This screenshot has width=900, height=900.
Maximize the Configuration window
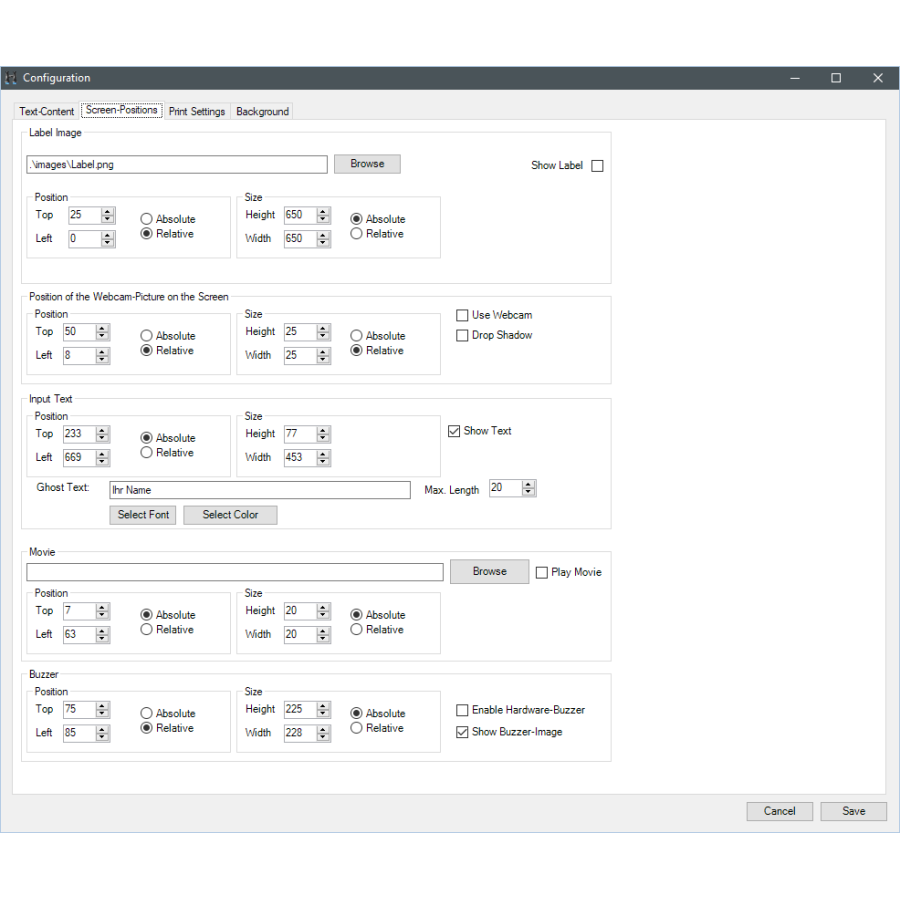click(836, 78)
